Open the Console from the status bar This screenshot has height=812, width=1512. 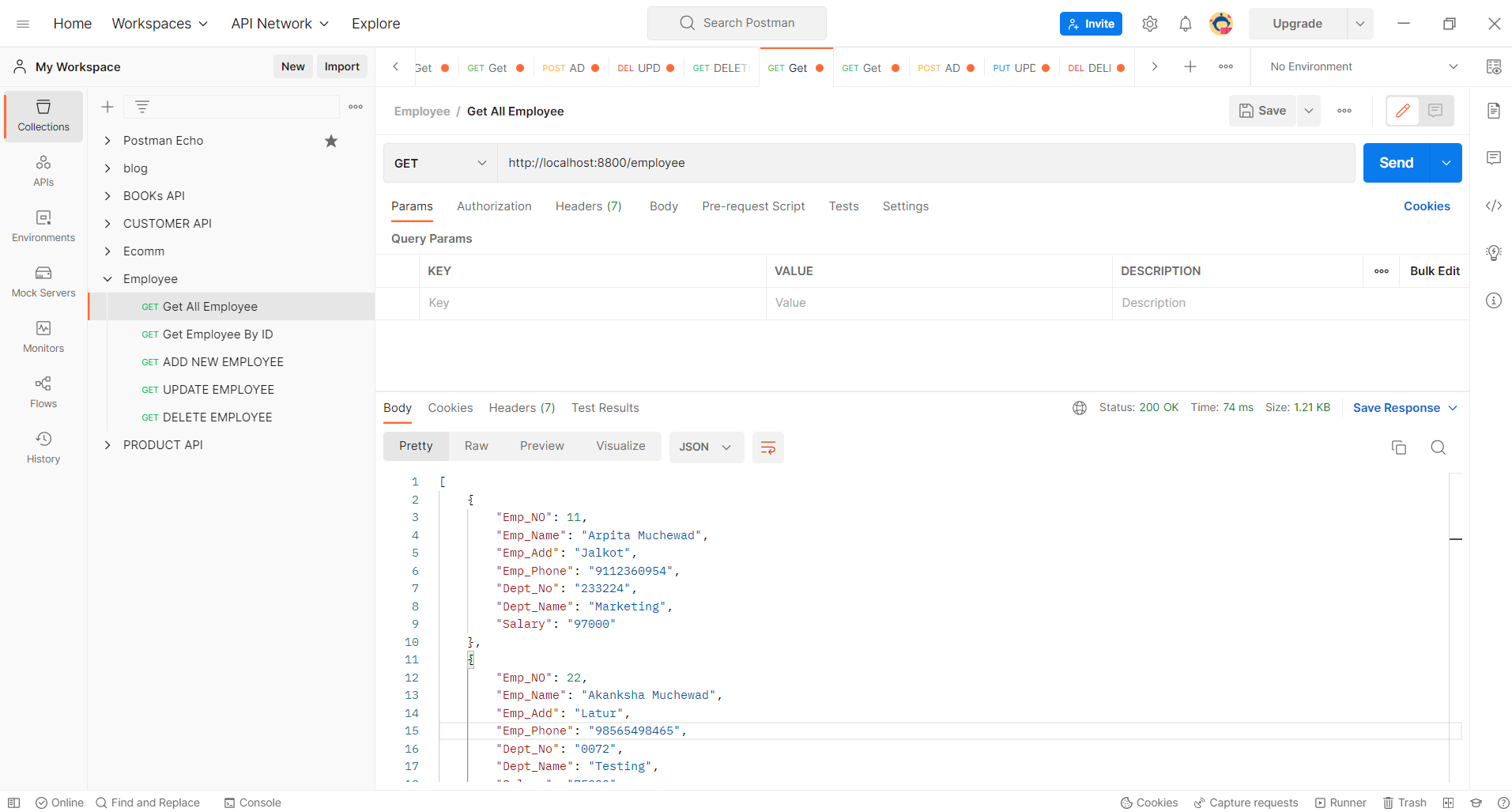pyautogui.click(x=251, y=803)
